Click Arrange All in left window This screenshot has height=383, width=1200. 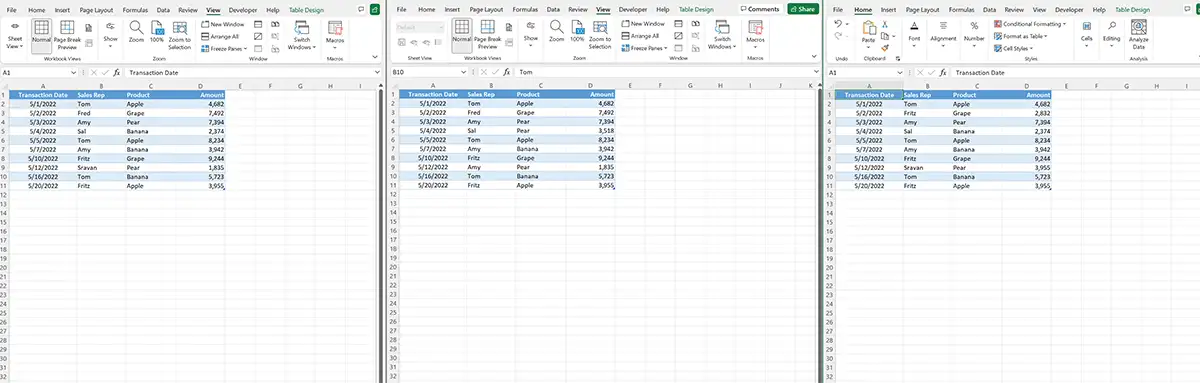point(220,36)
